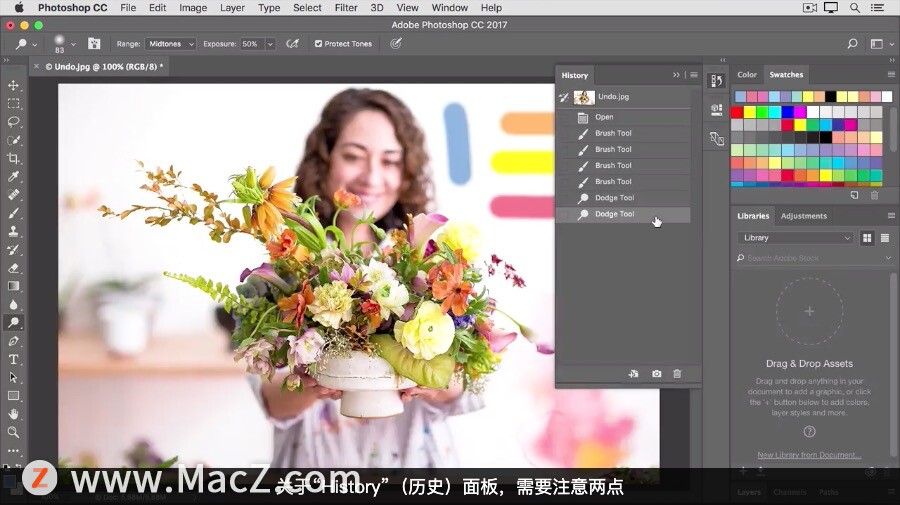
Task: Click the Search Adobe Stock field
Action: pos(815,258)
